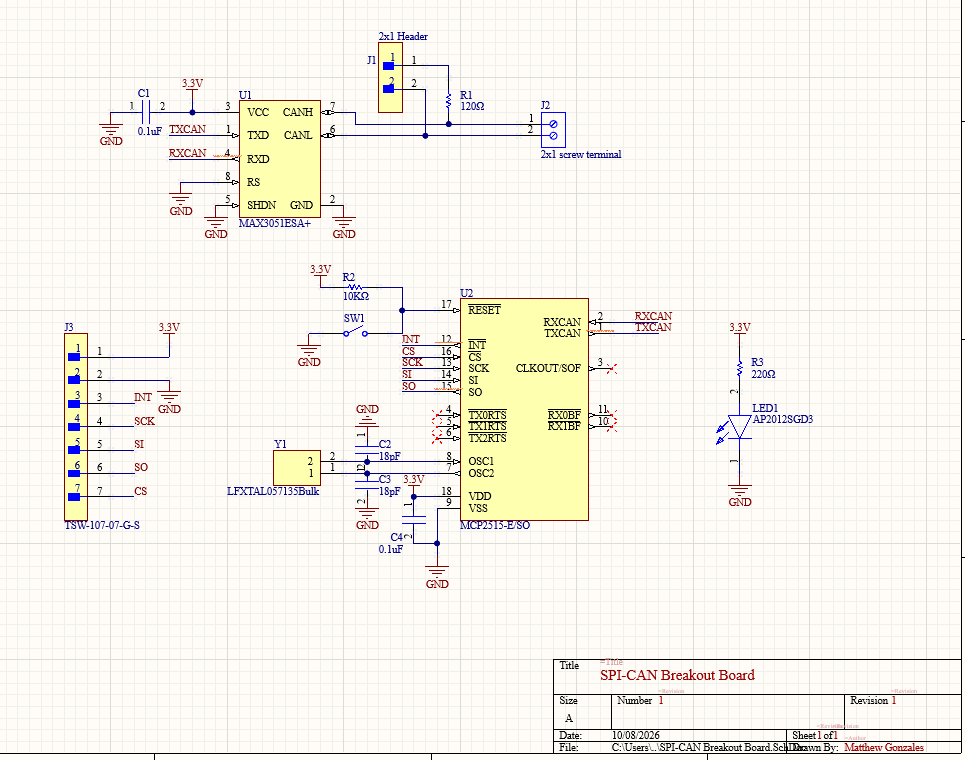The width and height of the screenshot is (965, 760).
Task: Click the "2x1 screw terminal" label
Action: (x=581, y=154)
